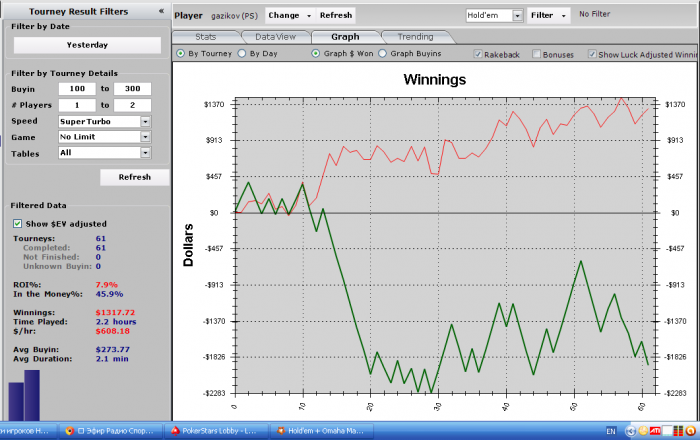Viewport: 700px width, 440px height.
Task: Click the Winnings chart title
Action: (435, 80)
